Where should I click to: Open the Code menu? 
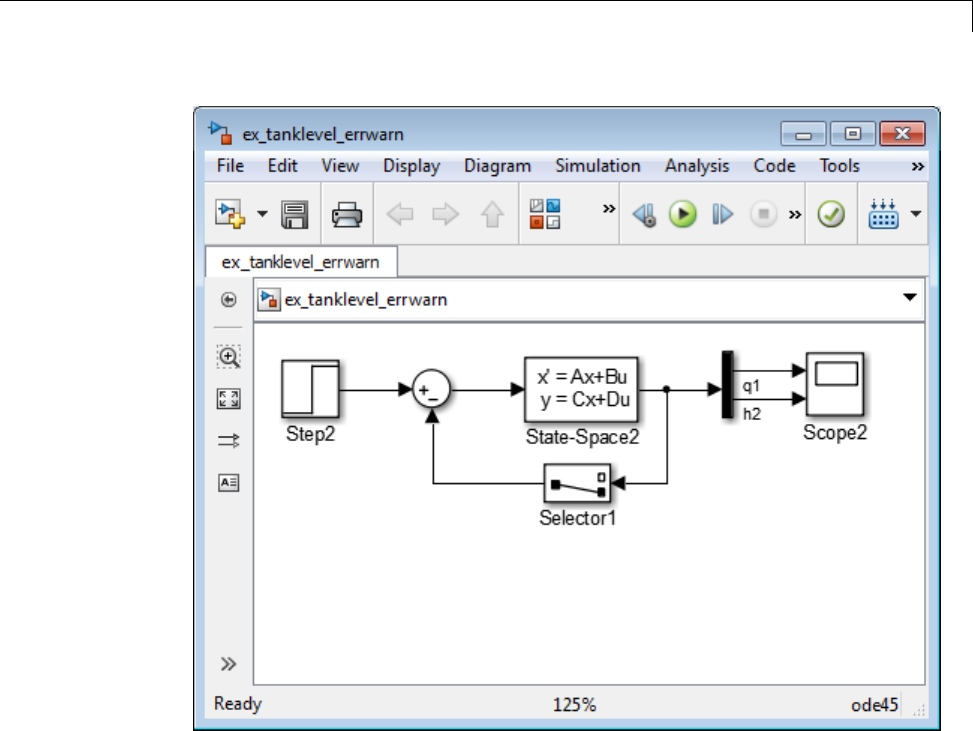[x=774, y=166]
